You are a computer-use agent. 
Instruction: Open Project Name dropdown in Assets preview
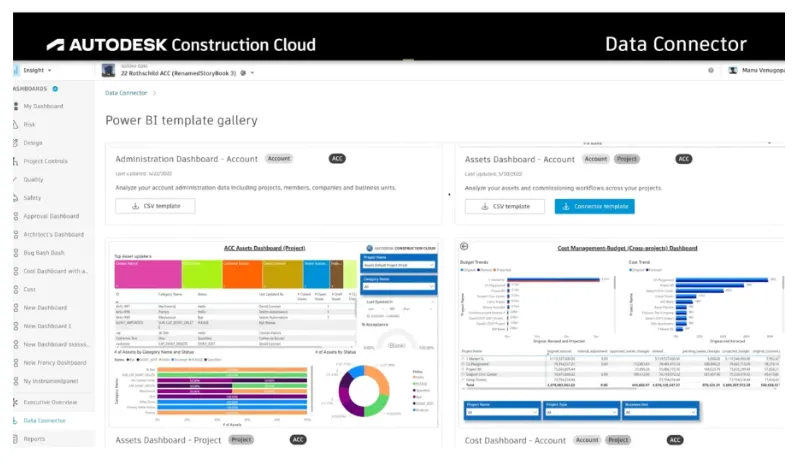399,265
